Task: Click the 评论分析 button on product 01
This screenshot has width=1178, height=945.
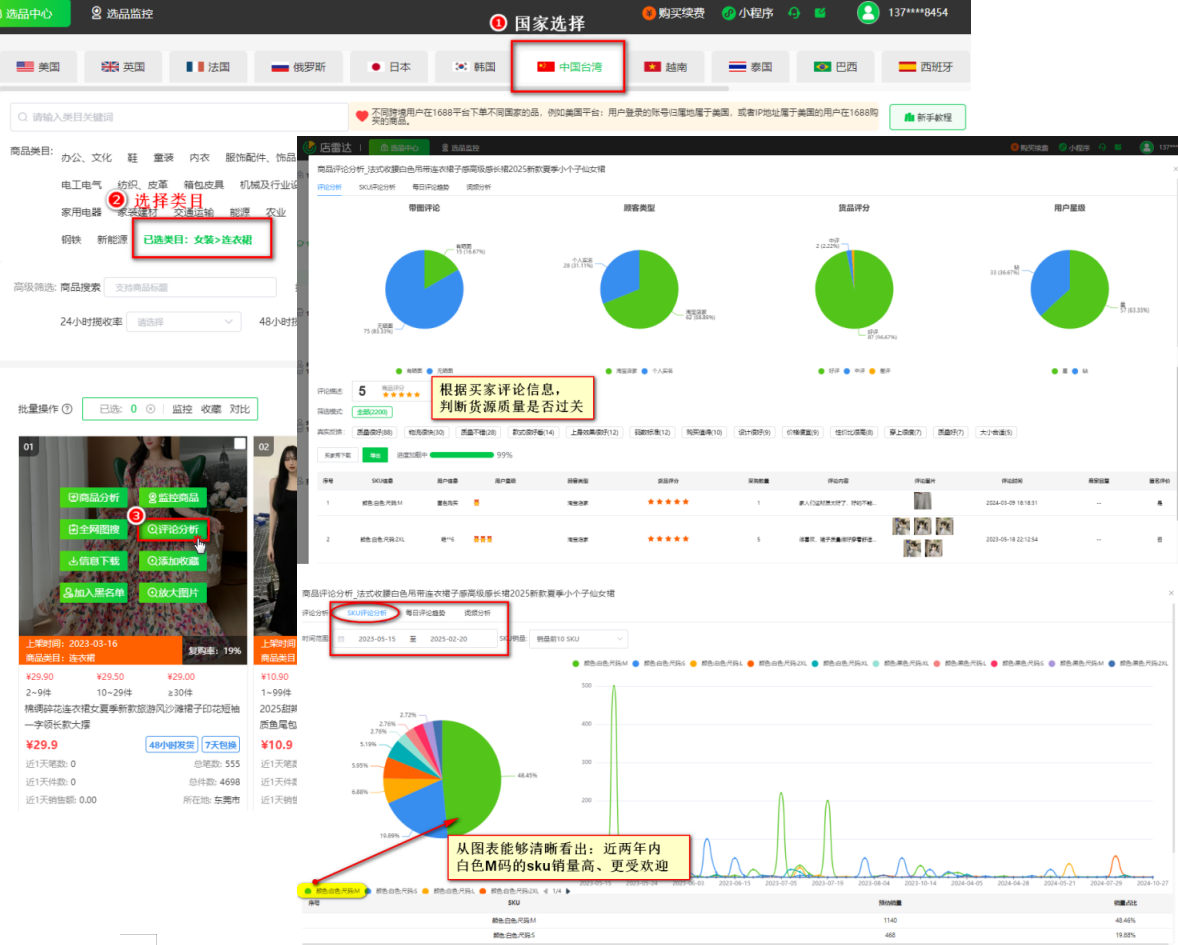Action: (x=174, y=530)
